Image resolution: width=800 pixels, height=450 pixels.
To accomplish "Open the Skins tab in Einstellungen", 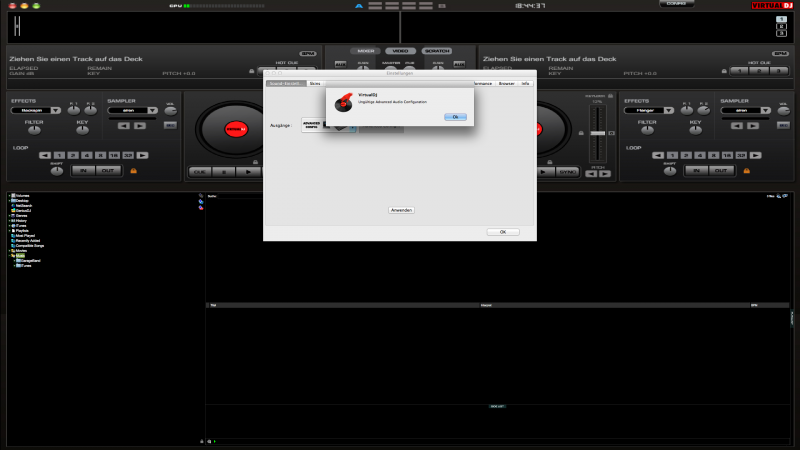I will pyautogui.click(x=315, y=83).
